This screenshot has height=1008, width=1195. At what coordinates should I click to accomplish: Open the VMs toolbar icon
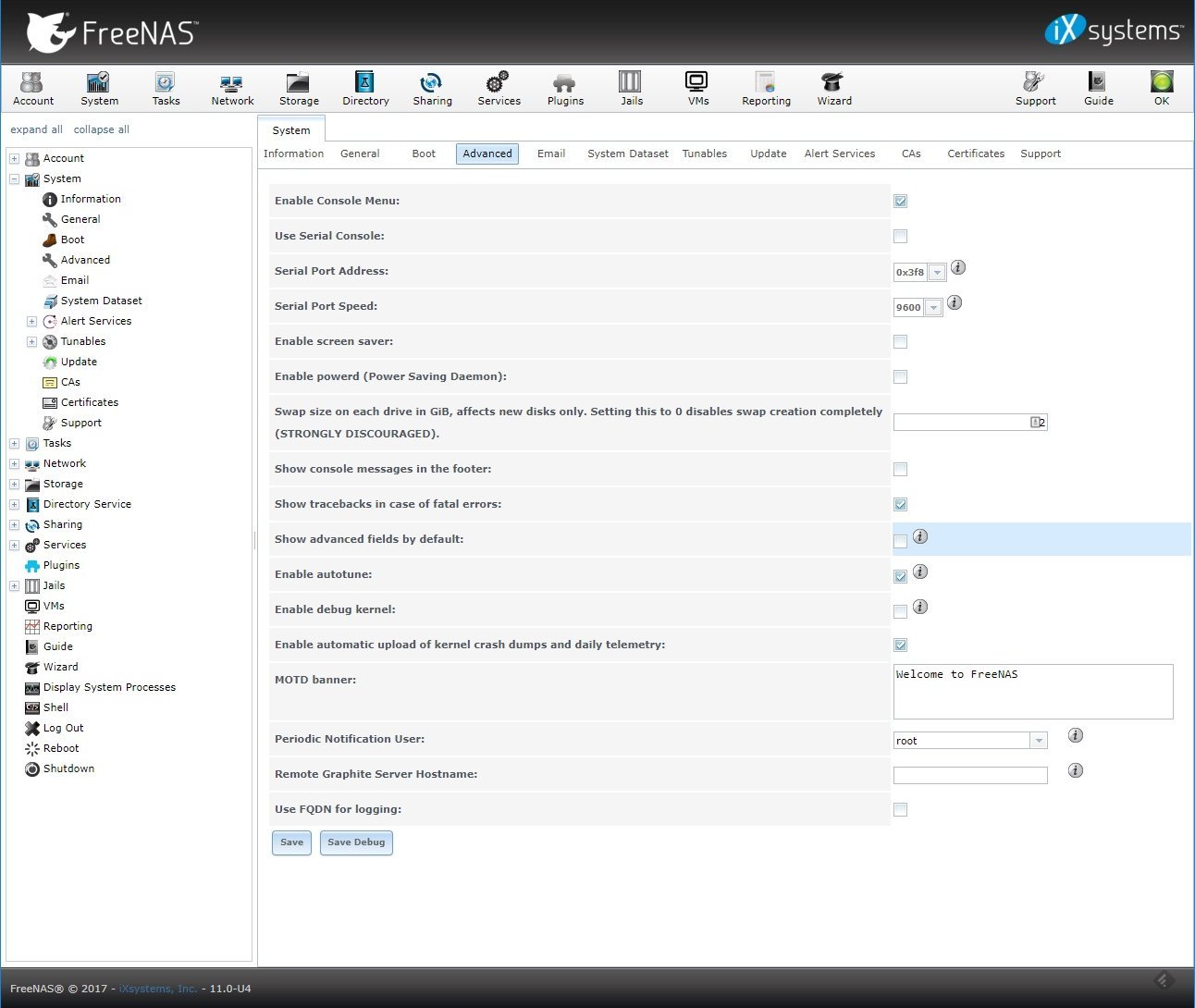(x=697, y=89)
